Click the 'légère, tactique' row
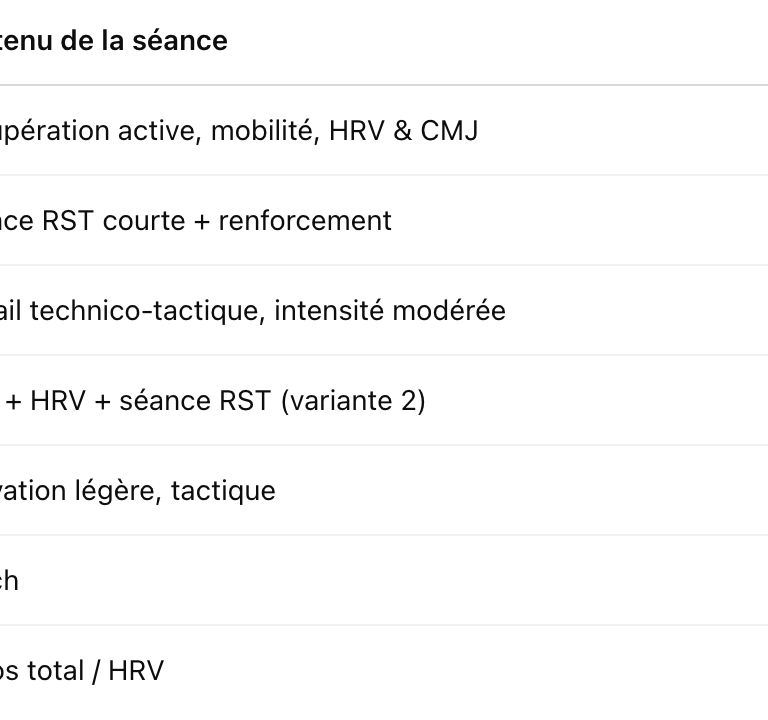 [136, 491]
